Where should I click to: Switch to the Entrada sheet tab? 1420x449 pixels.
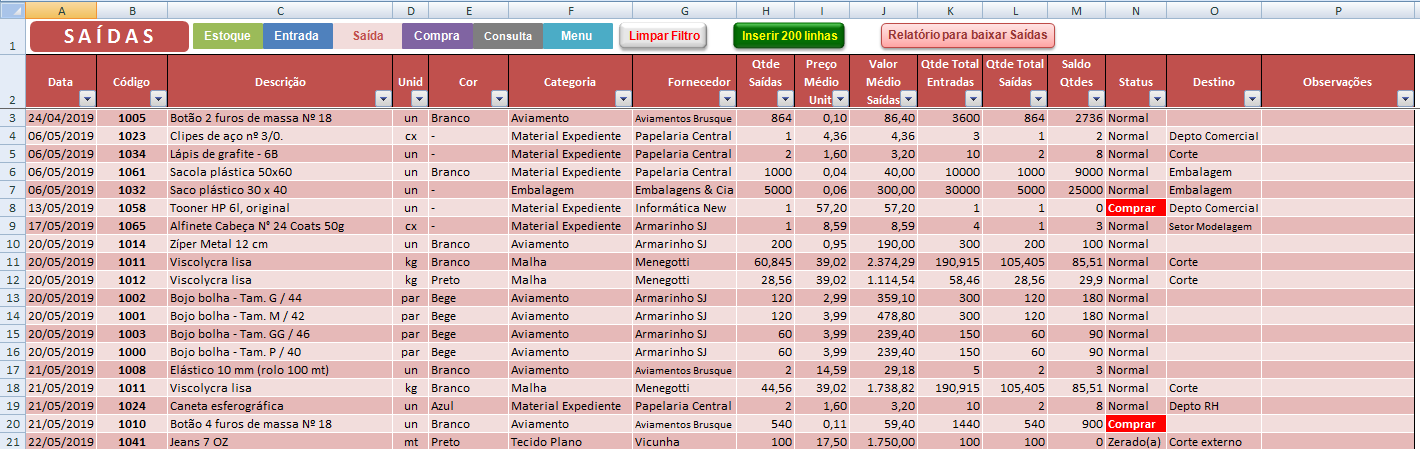click(x=297, y=36)
